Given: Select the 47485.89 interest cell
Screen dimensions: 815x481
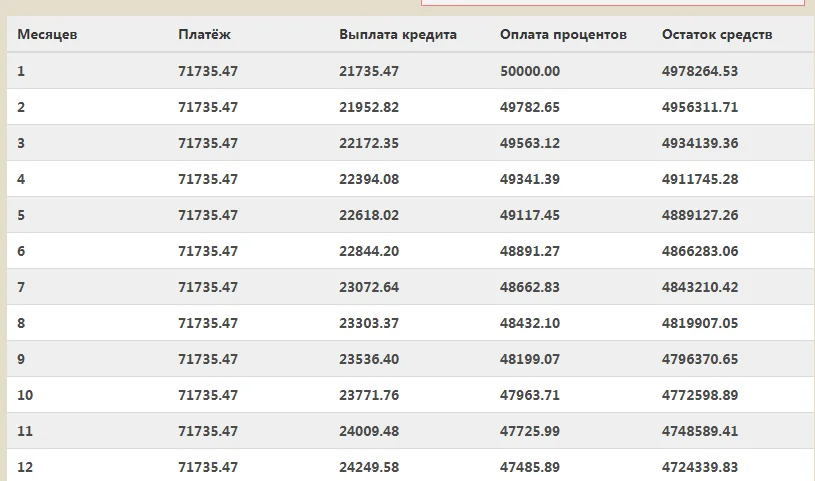Looking at the screenshot, I should pos(530,467).
